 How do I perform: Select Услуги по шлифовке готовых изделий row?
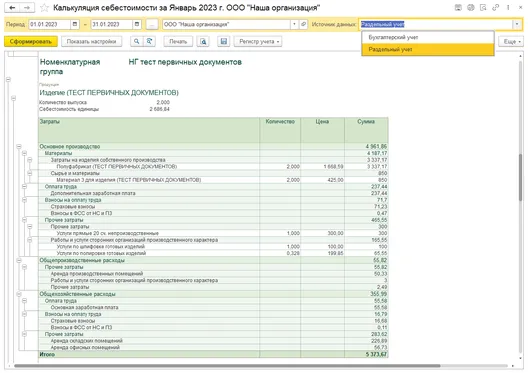point(213,247)
